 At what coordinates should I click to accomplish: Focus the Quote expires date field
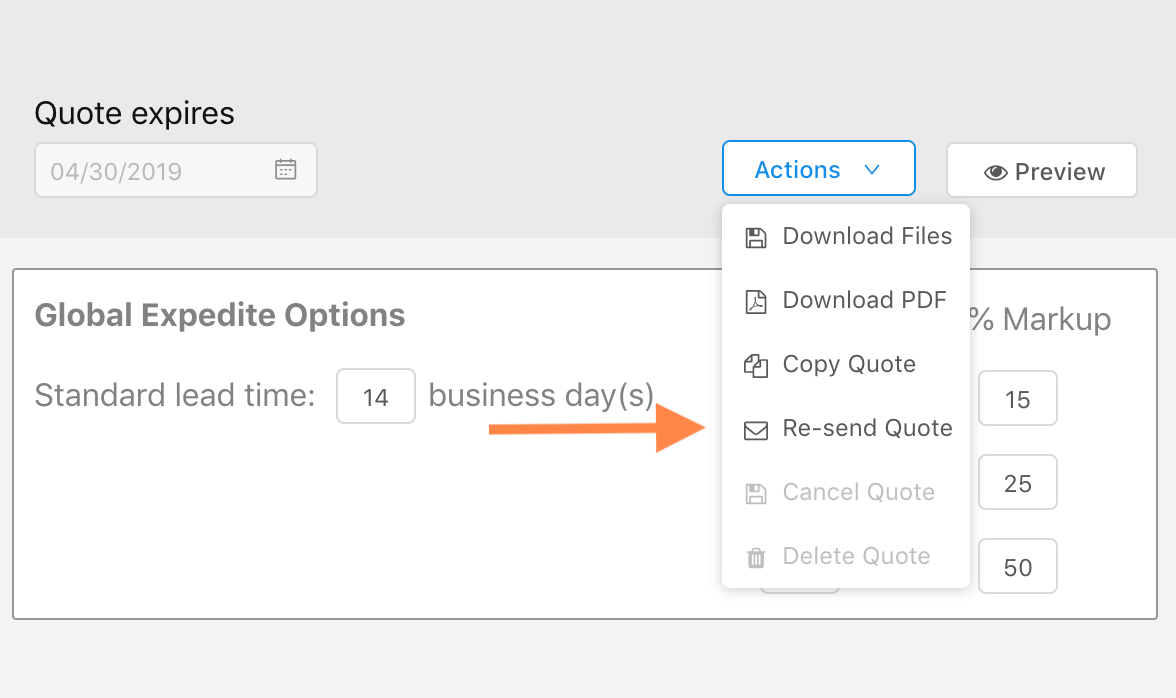(x=160, y=171)
